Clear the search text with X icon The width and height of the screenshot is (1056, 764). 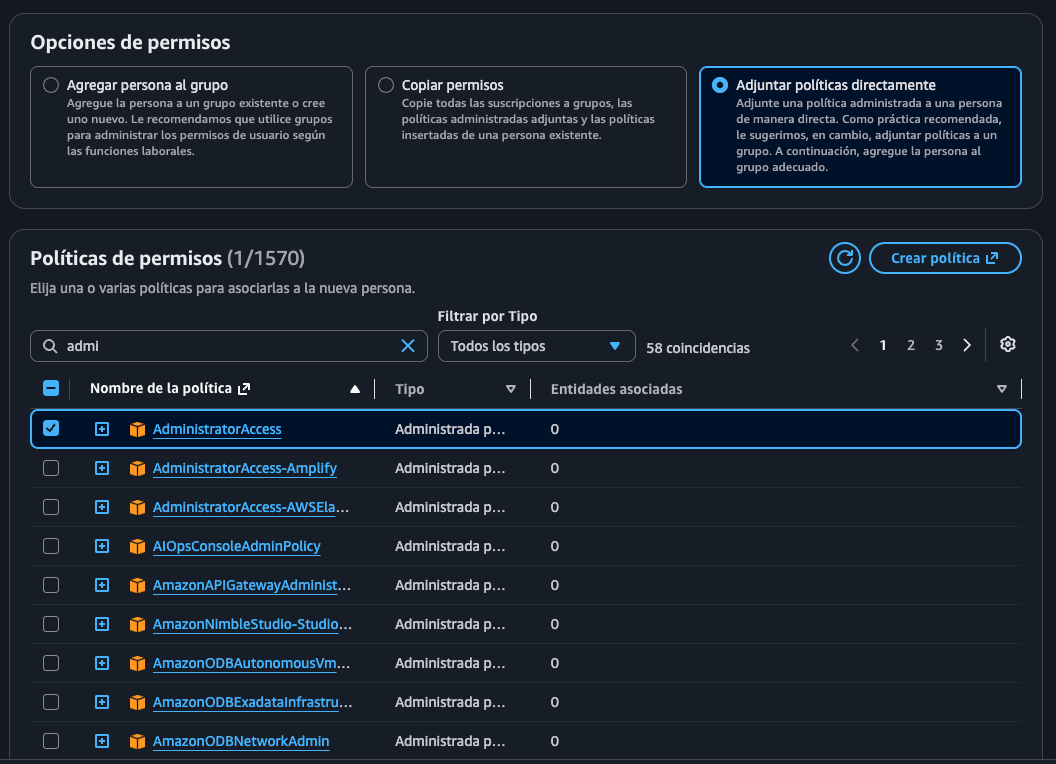click(408, 346)
